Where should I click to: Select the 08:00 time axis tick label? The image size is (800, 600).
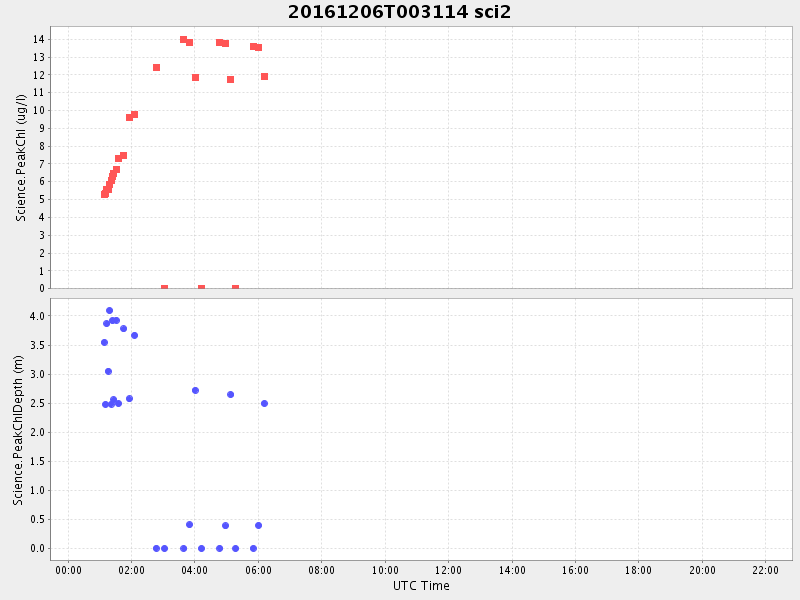(x=321, y=570)
